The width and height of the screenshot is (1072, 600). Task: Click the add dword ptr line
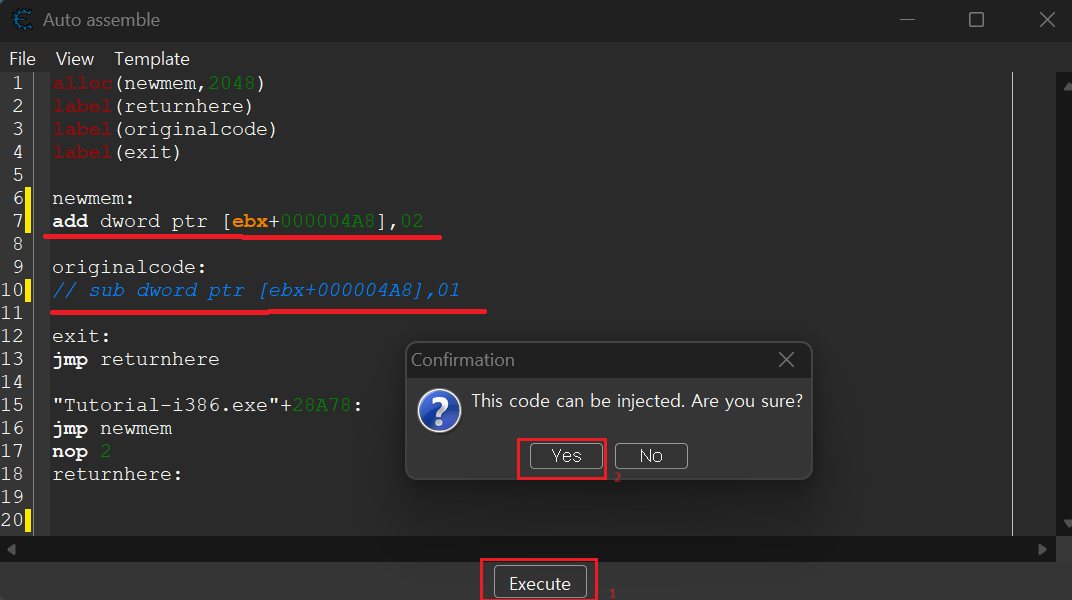[238, 221]
